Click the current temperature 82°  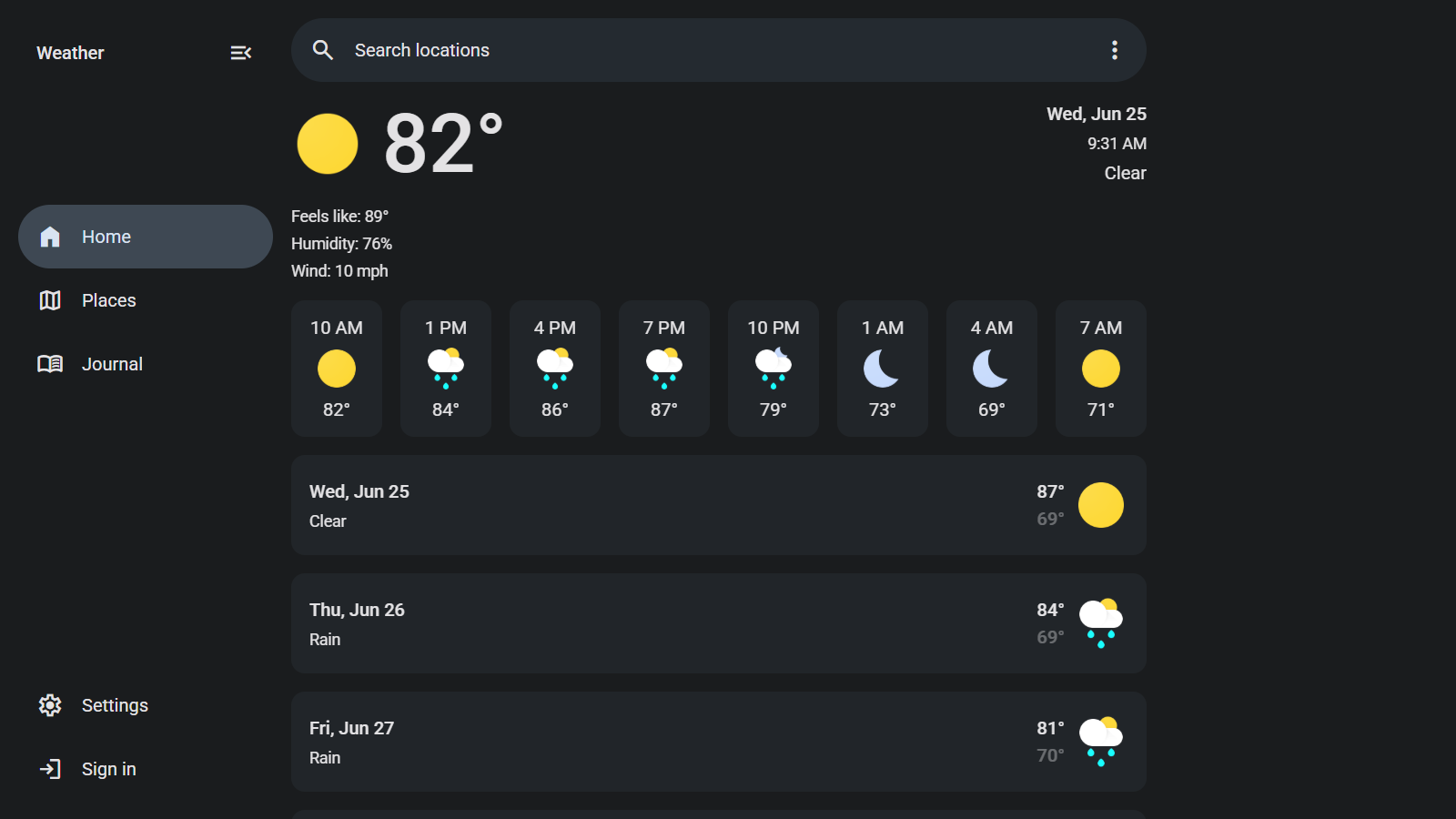(443, 144)
